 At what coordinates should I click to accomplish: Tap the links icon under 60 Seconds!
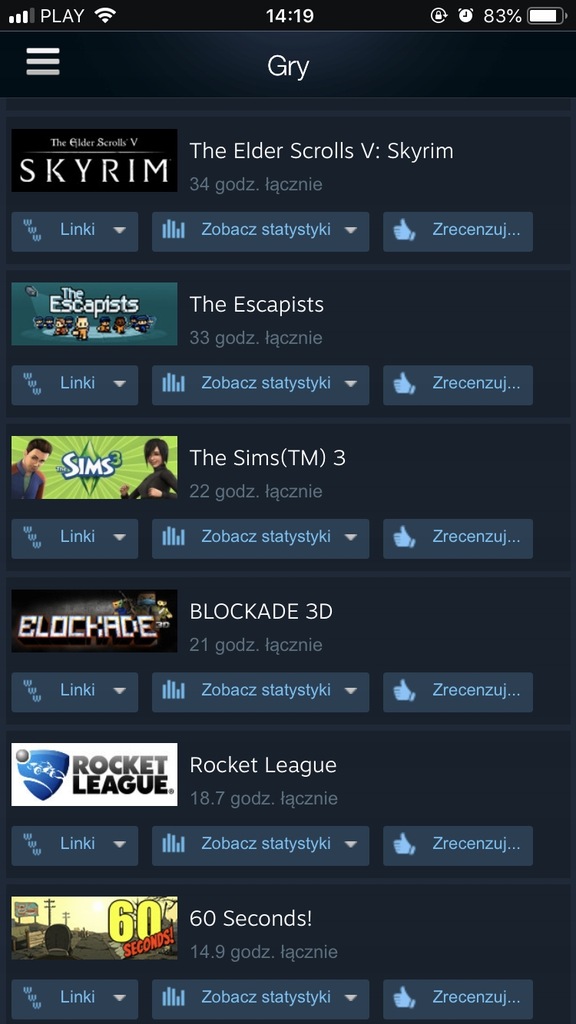tap(32, 997)
